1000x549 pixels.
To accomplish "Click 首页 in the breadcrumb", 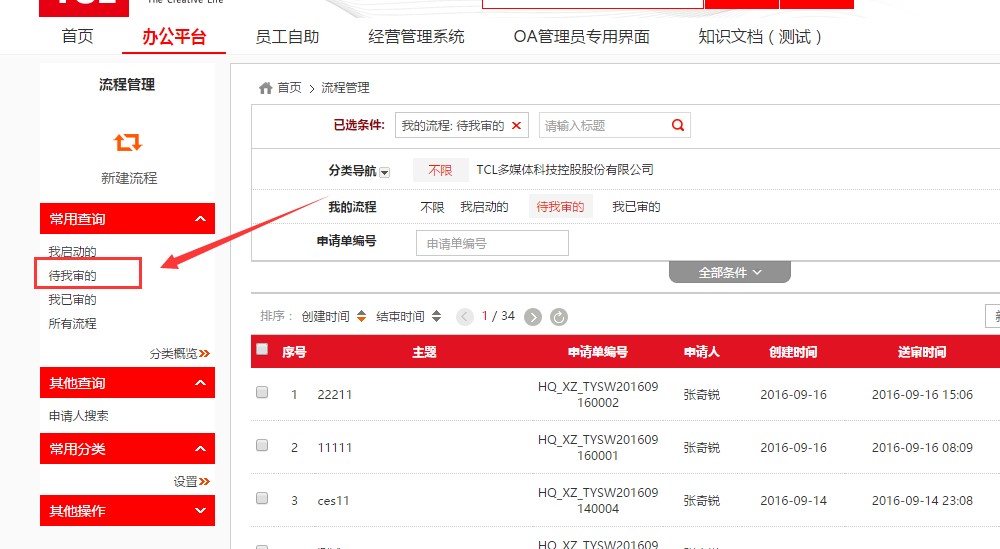I will pos(290,88).
